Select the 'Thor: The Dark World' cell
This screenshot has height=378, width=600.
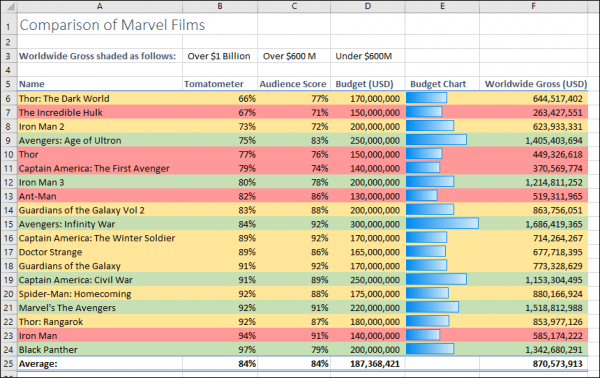(x=99, y=98)
